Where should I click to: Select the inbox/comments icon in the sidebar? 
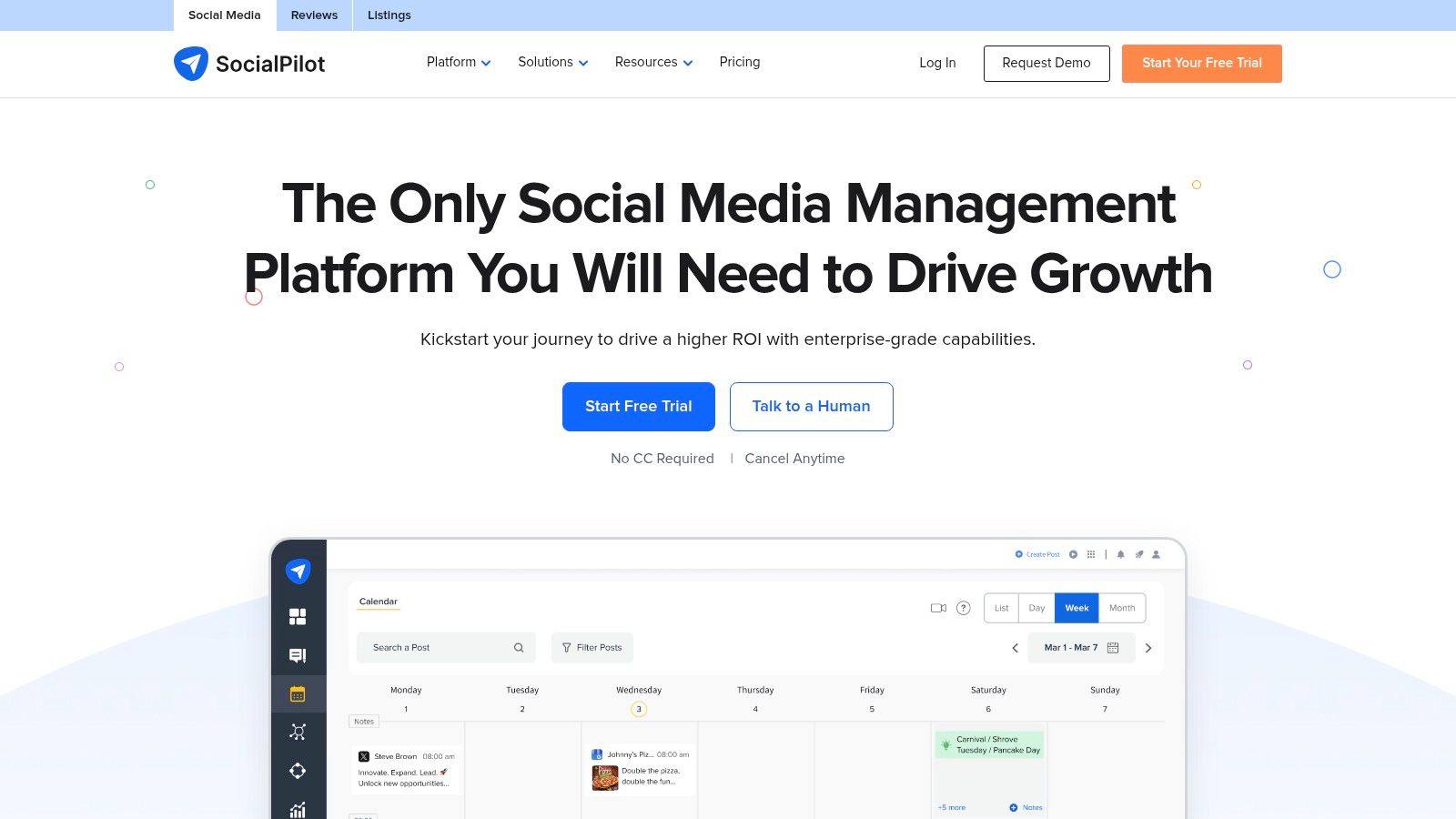[298, 654]
